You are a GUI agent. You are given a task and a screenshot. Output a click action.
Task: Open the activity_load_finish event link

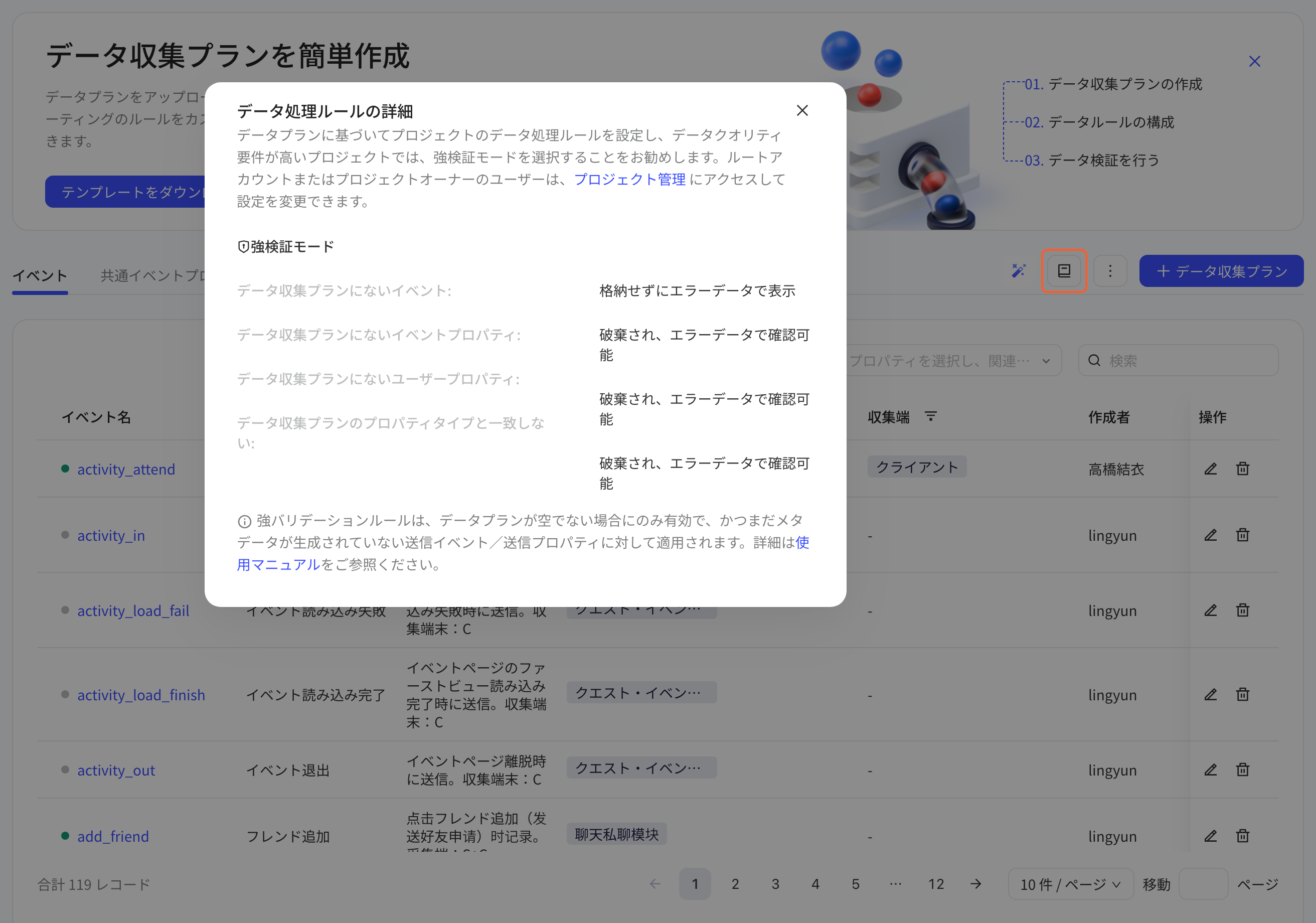click(x=141, y=695)
